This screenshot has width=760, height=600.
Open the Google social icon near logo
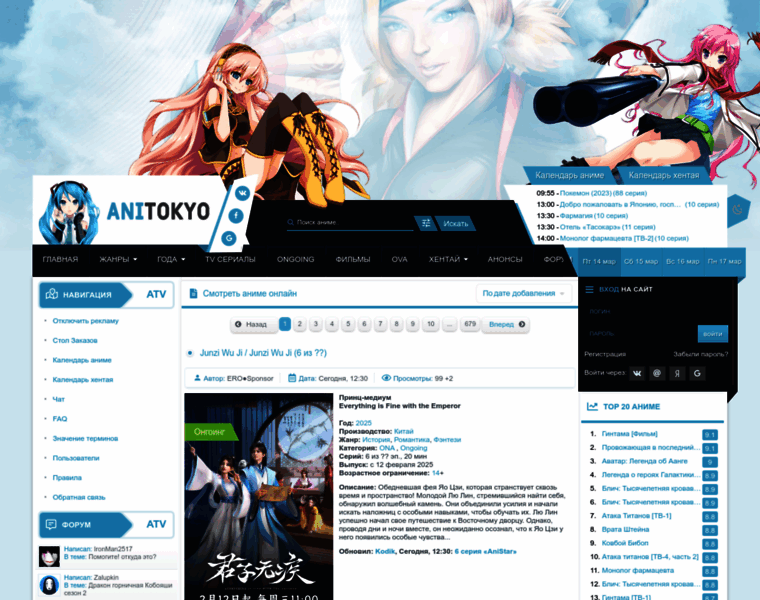pos(229,238)
